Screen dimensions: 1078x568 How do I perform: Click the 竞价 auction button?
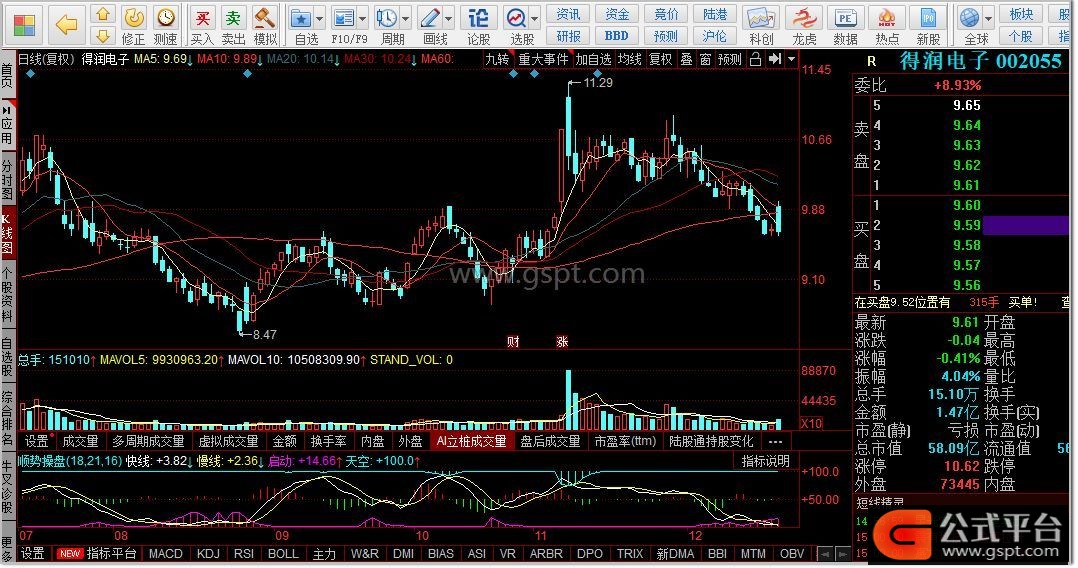pos(666,14)
